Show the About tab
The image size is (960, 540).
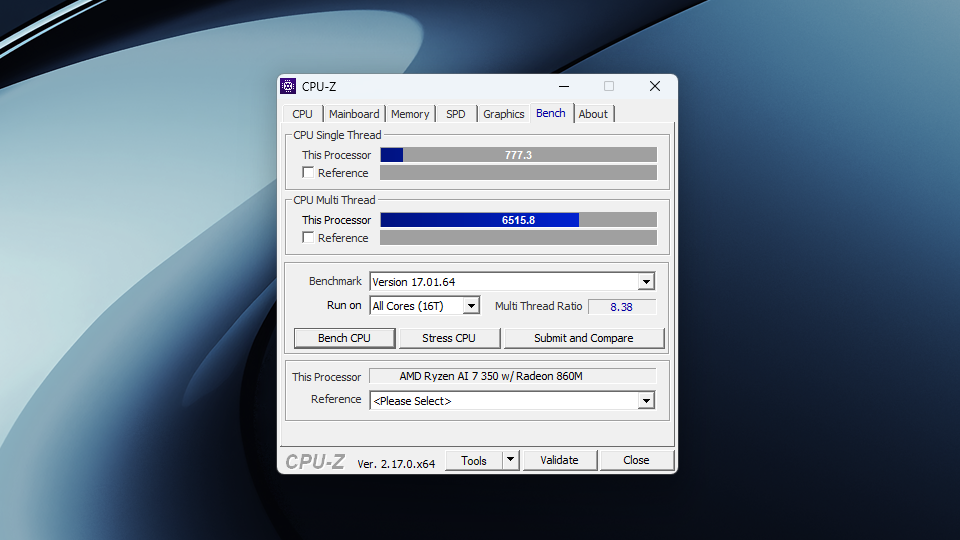(x=593, y=114)
